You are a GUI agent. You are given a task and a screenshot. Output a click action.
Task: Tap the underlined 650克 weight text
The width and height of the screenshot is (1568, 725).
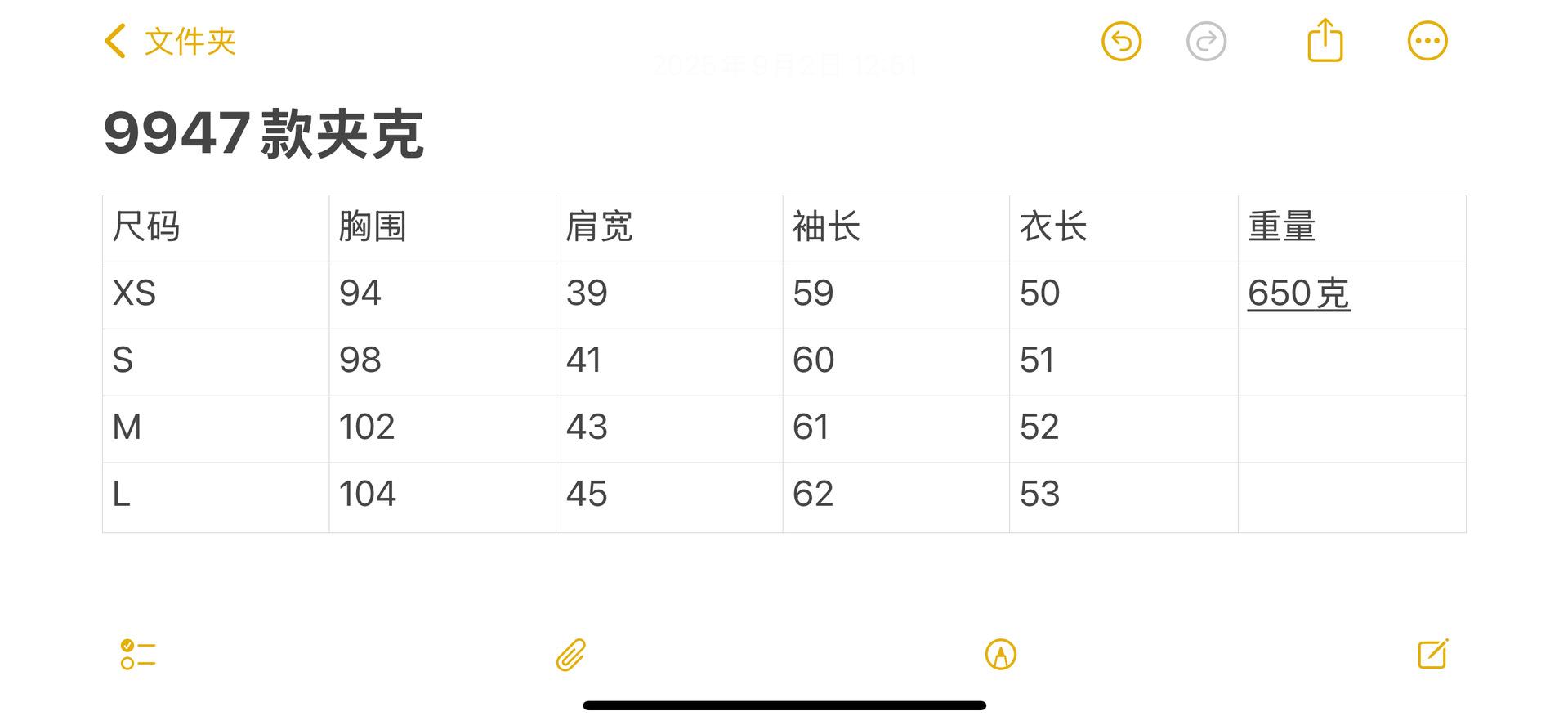pyautogui.click(x=1298, y=294)
